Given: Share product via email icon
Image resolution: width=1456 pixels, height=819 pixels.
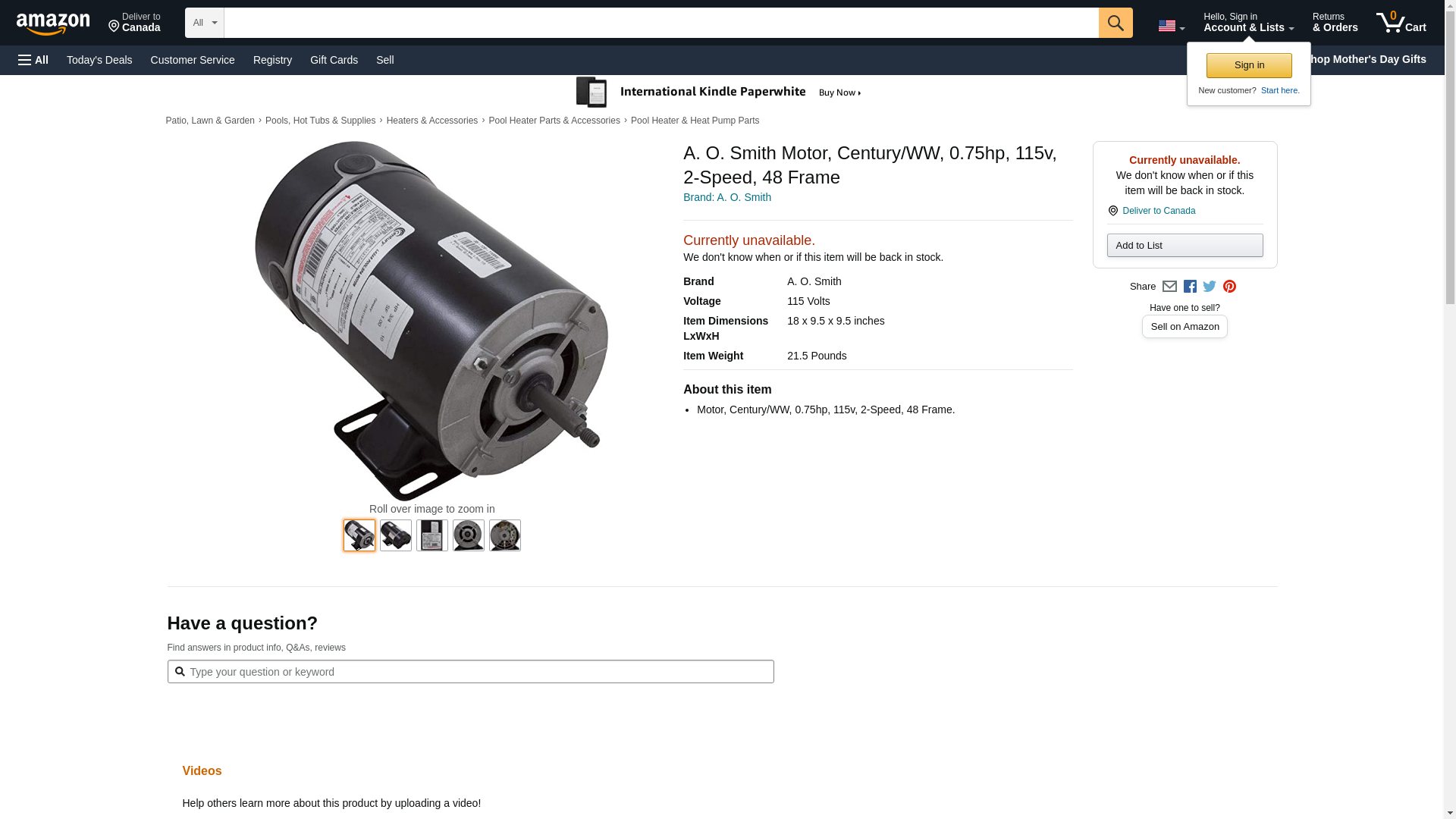Looking at the screenshot, I should click(1169, 287).
